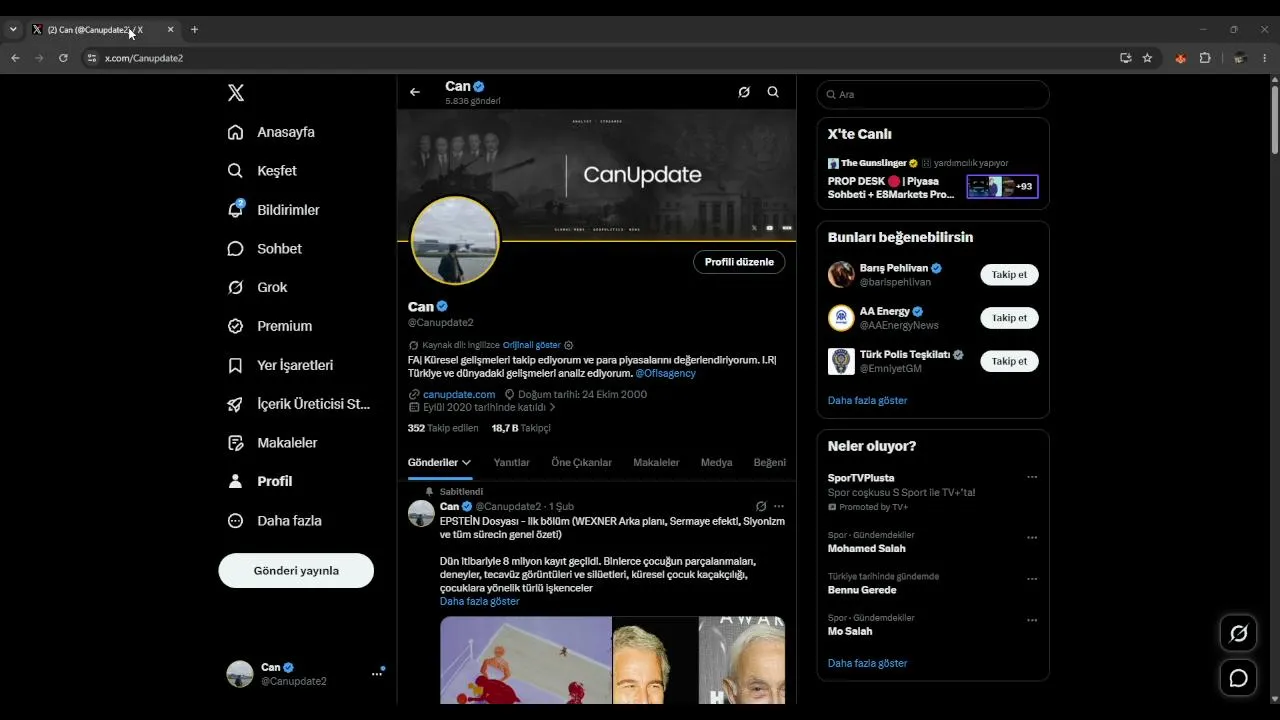The width and height of the screenshot is (1280, 720).
Task: Open more options for the Mo Salah trend
Action: tap(1032, 620)
